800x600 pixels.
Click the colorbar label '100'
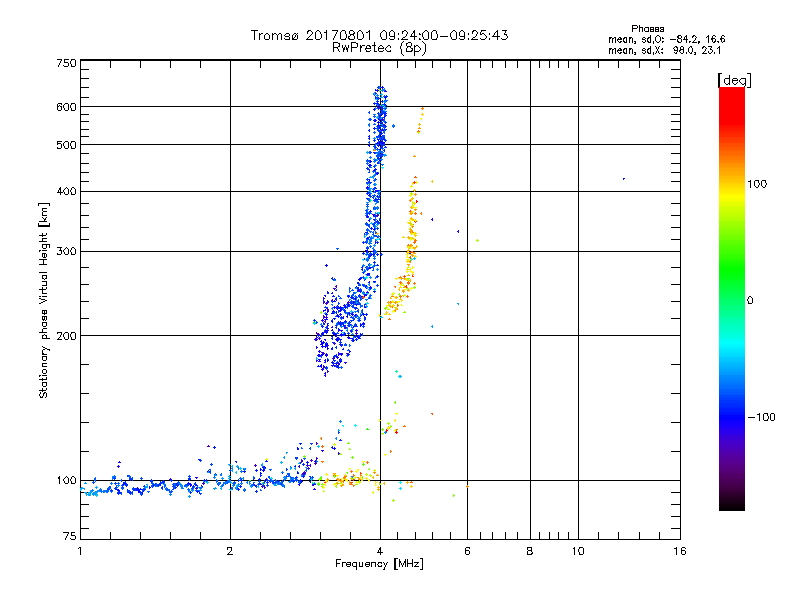tap(757, 184)
